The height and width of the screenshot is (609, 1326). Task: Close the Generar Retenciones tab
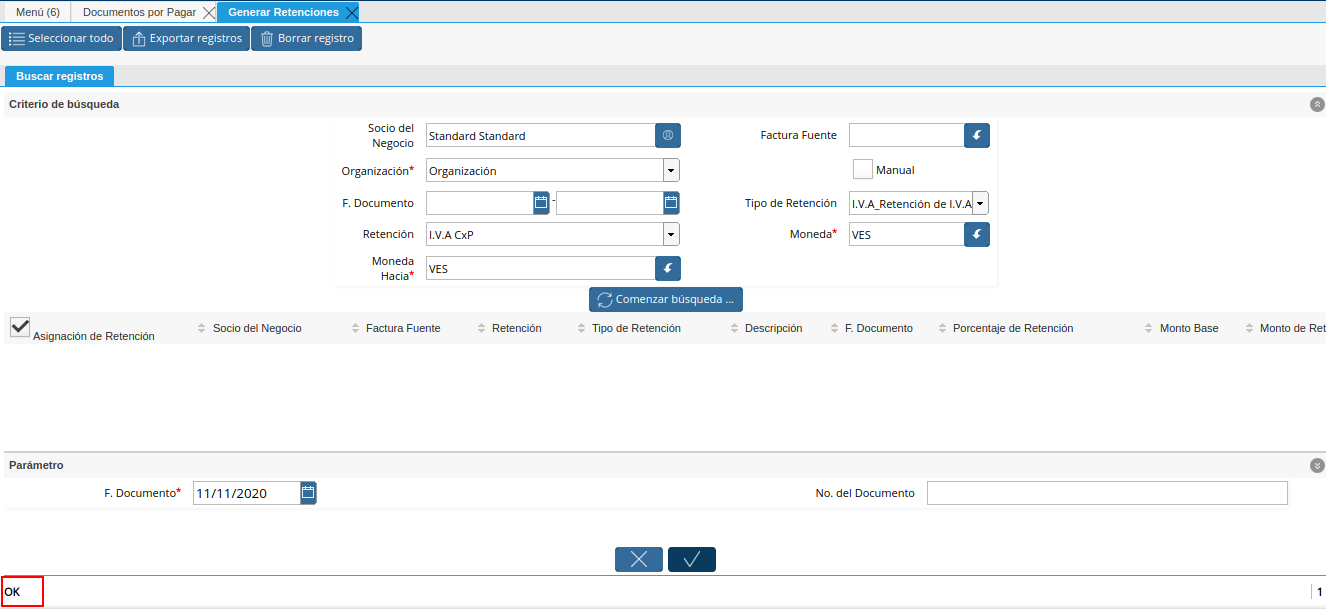(x=351, y=12)
